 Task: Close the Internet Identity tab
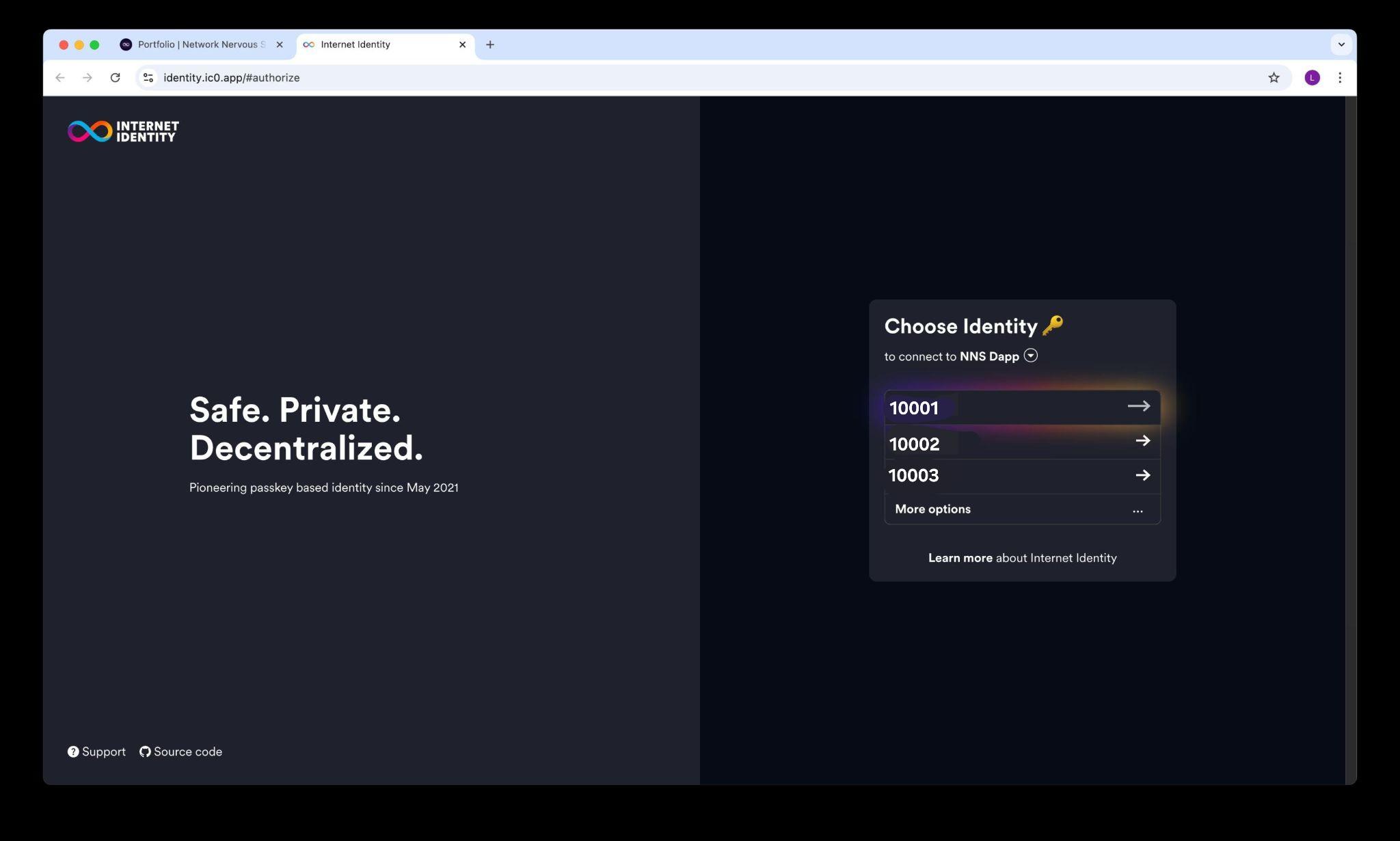click(x=462, y=44)
